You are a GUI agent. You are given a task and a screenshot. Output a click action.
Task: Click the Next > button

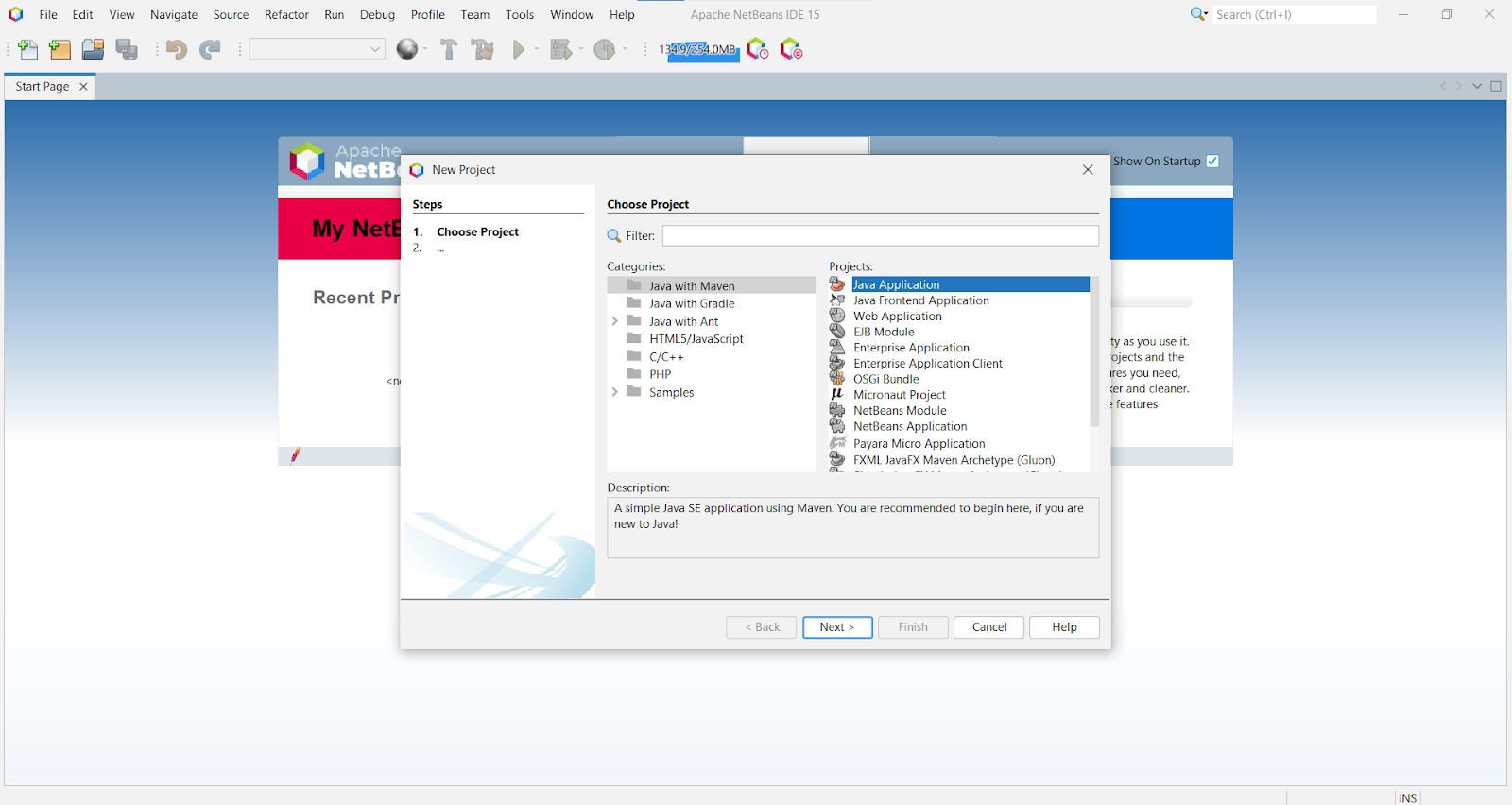click(x=837, y=627)
